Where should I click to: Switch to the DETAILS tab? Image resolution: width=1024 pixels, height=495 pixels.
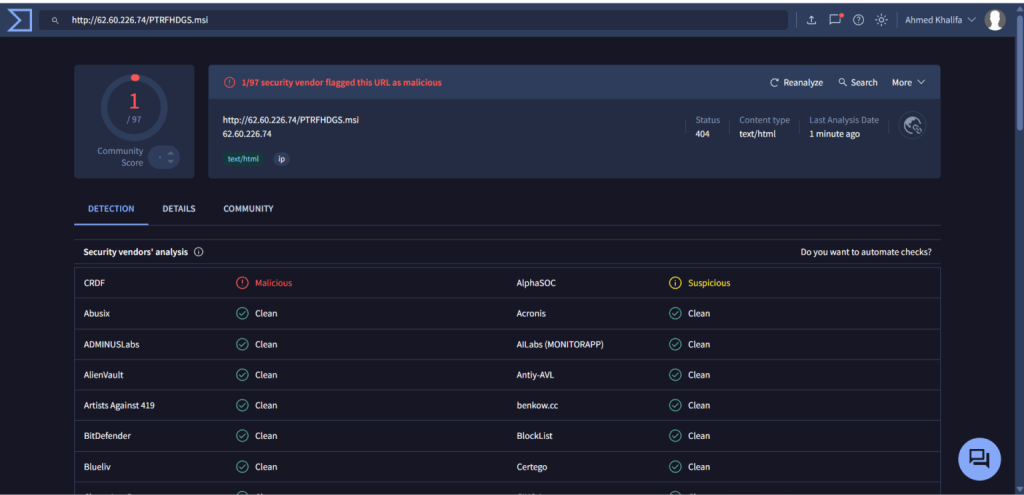(179, 209)
